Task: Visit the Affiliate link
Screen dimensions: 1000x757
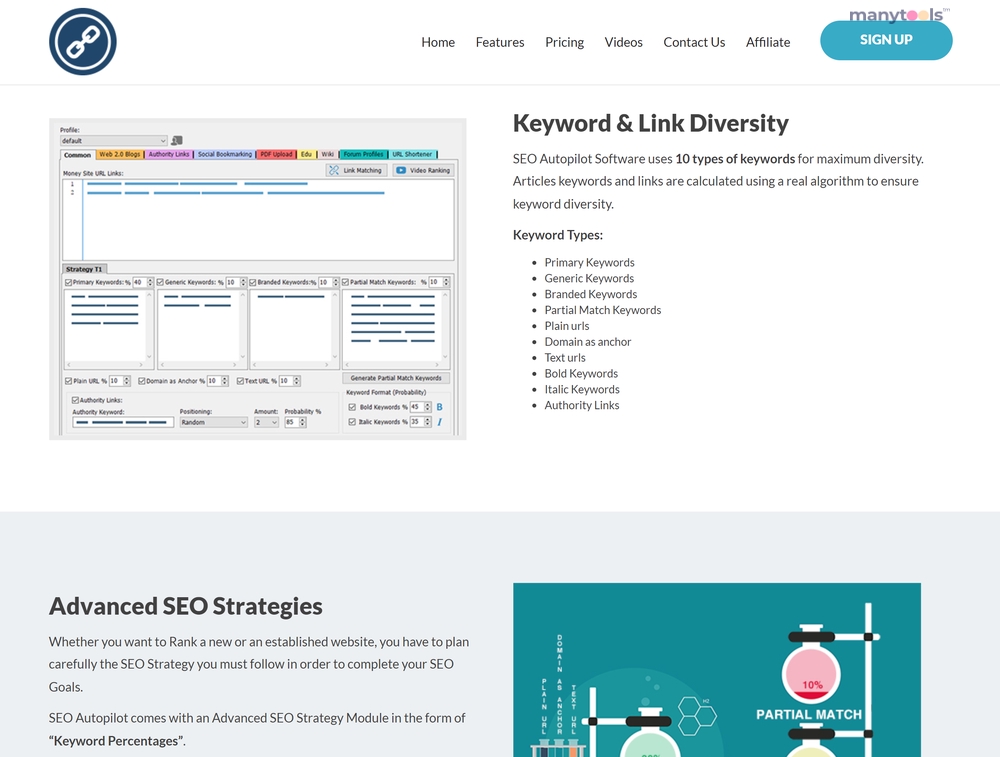Action: pos(768,42)
